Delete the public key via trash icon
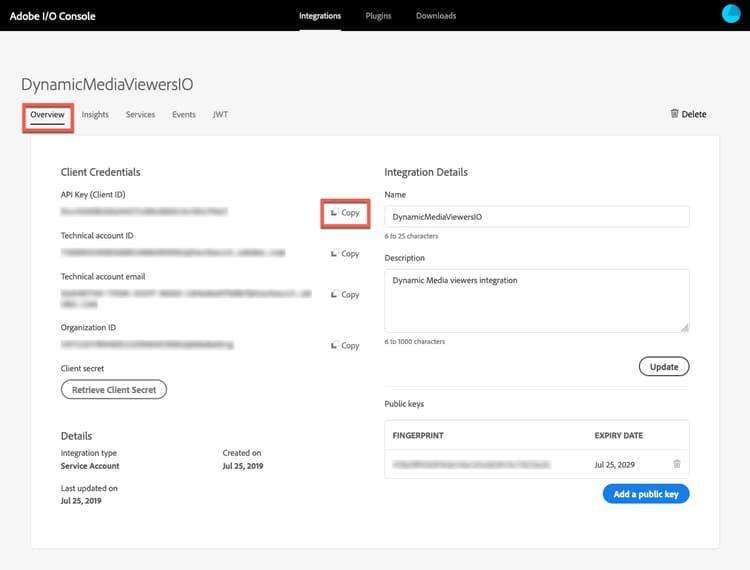The height and width of the screenshot is (570, 750). click(677, 464)
